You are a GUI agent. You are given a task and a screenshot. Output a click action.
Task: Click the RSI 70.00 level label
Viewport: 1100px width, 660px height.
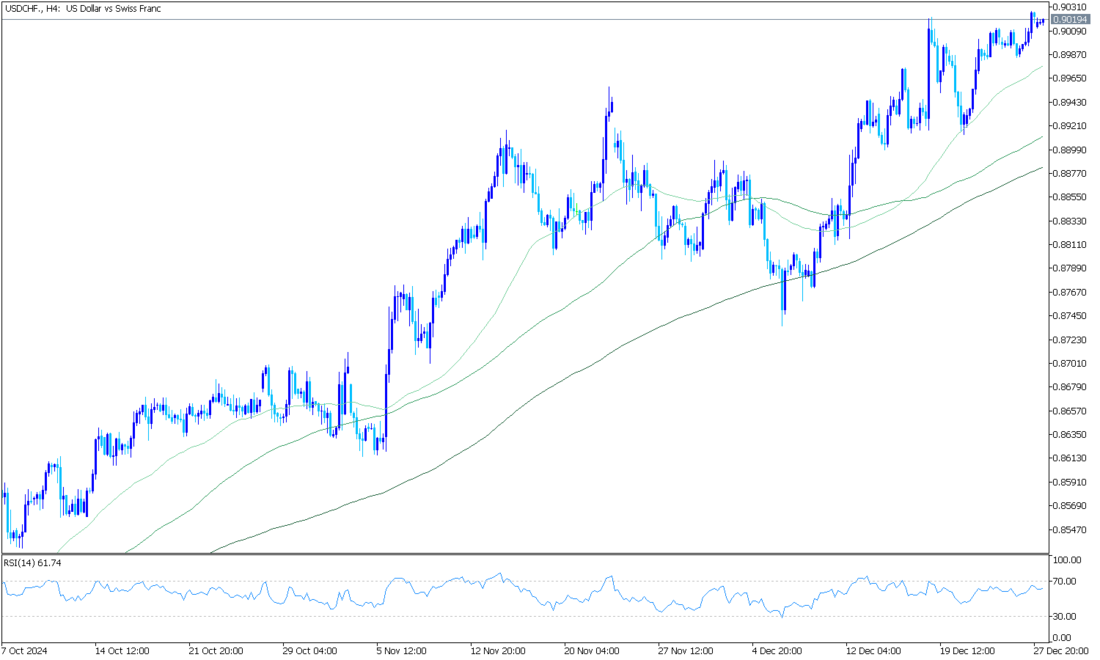1065,581
